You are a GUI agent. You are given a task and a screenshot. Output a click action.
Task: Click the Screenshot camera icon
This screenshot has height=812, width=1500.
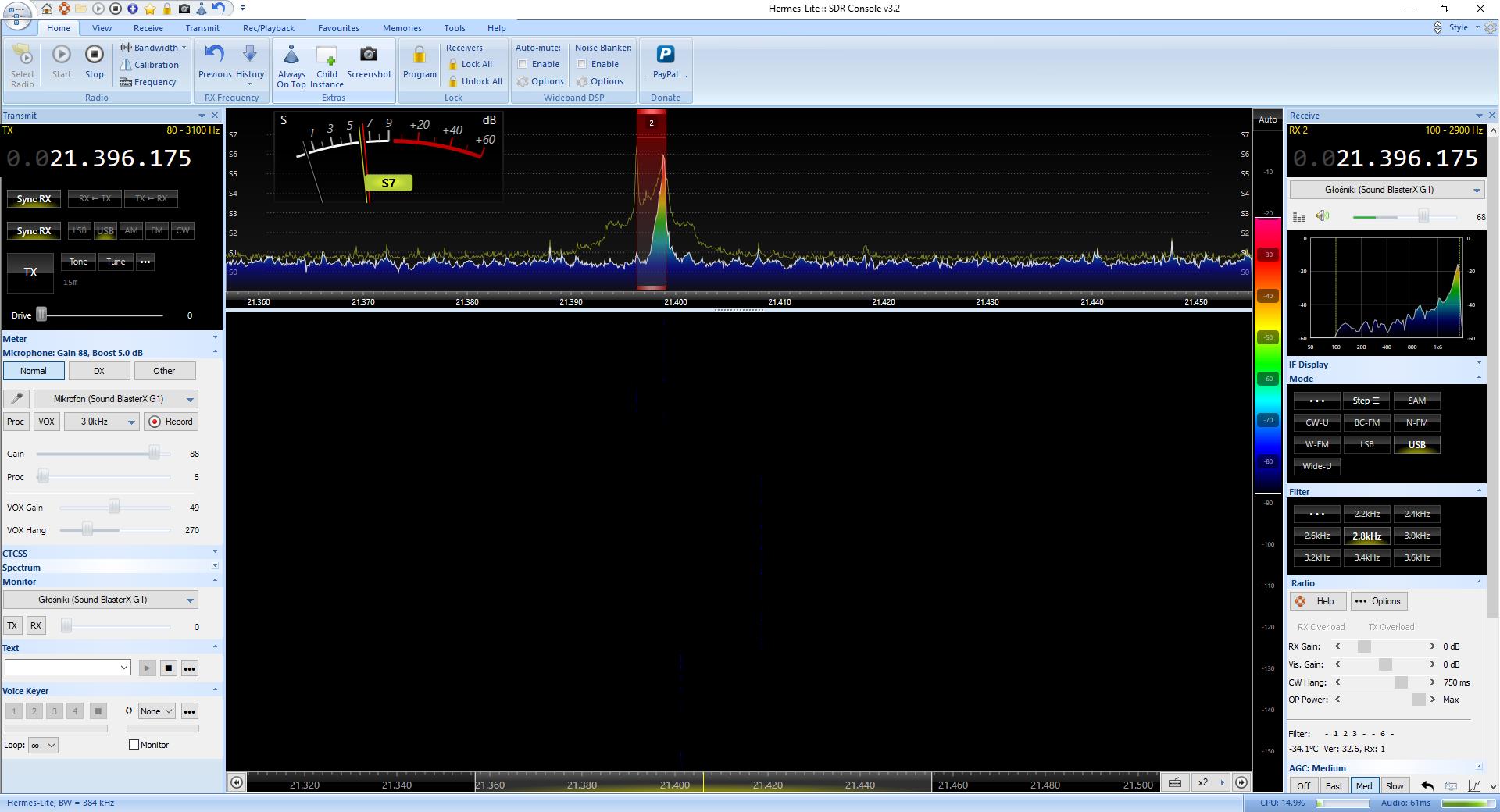click(x=368, y=55)
